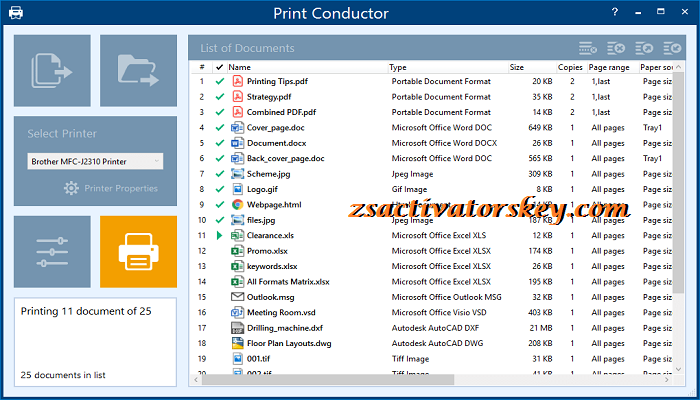The height and width of the screenshot is (400, 700).
Task: Click the Tray1 cell in Back_cover_page.doc row
Action: (x=652, y=158)
